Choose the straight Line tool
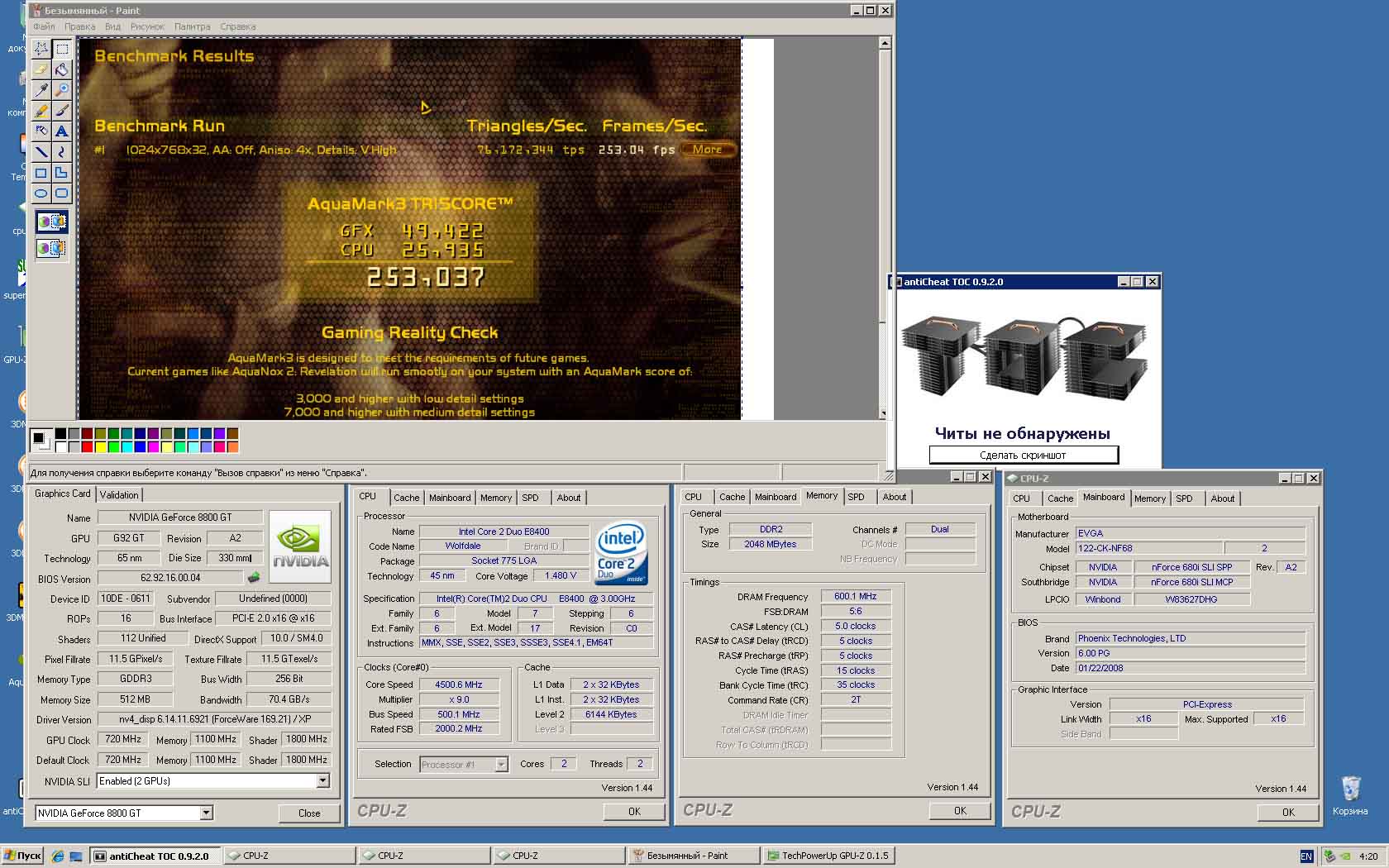This screenshot has width=1389, height=868. (x=41, y=152)
